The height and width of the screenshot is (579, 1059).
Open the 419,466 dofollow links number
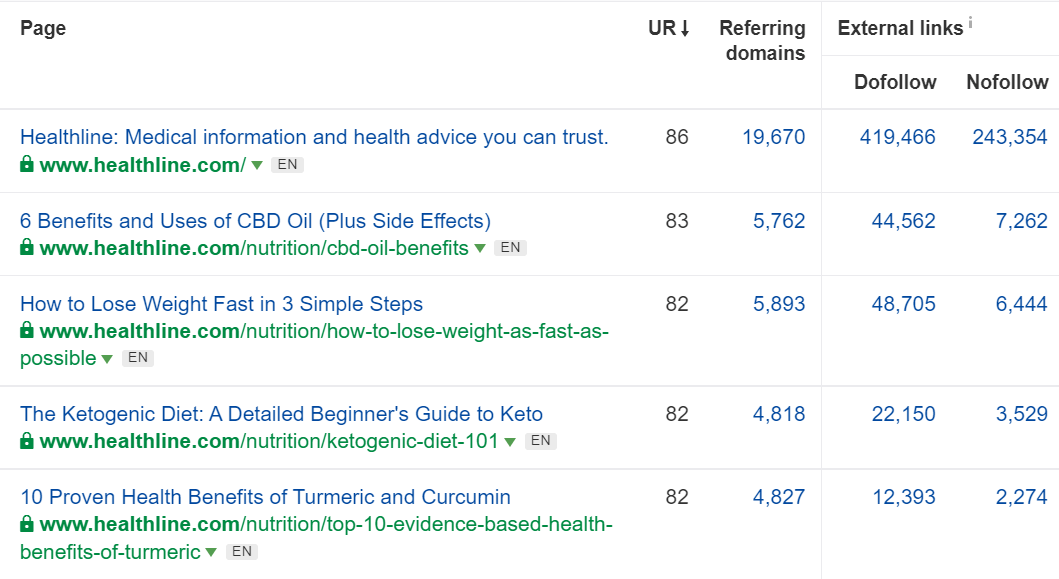(897, 137)
